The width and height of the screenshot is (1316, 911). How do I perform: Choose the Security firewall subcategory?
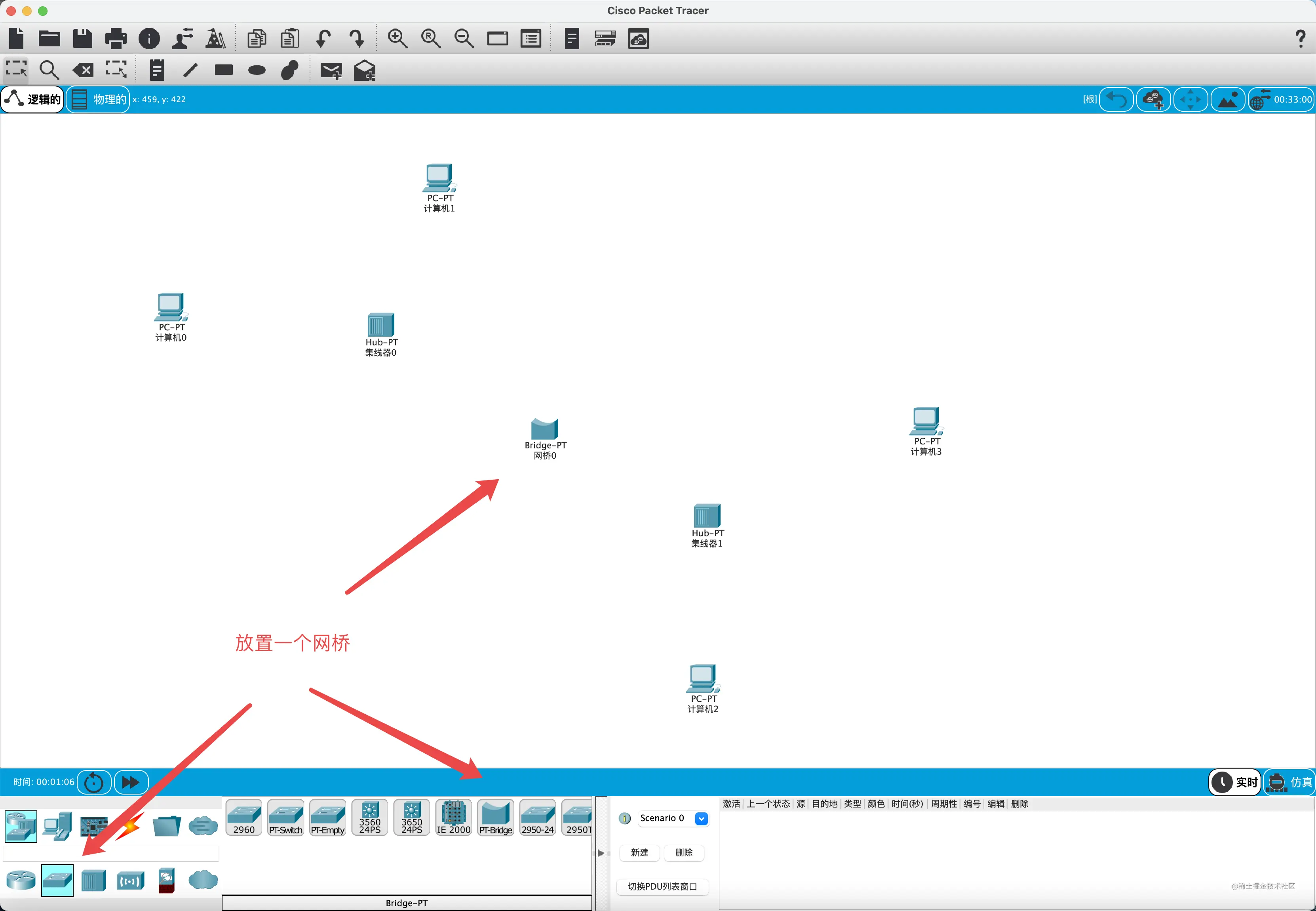[167, 880]
